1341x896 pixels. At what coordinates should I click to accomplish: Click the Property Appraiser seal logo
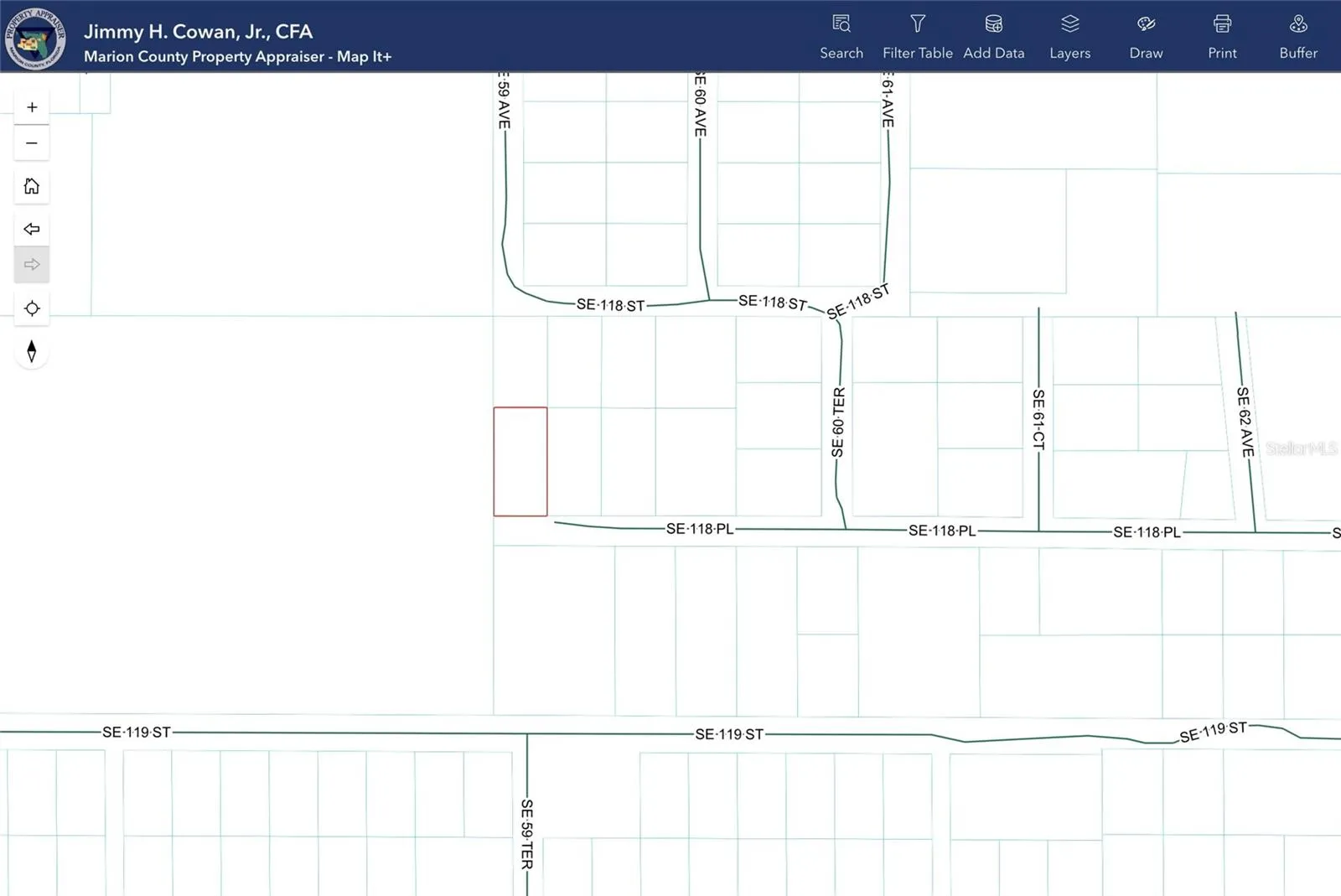point(35,38)
